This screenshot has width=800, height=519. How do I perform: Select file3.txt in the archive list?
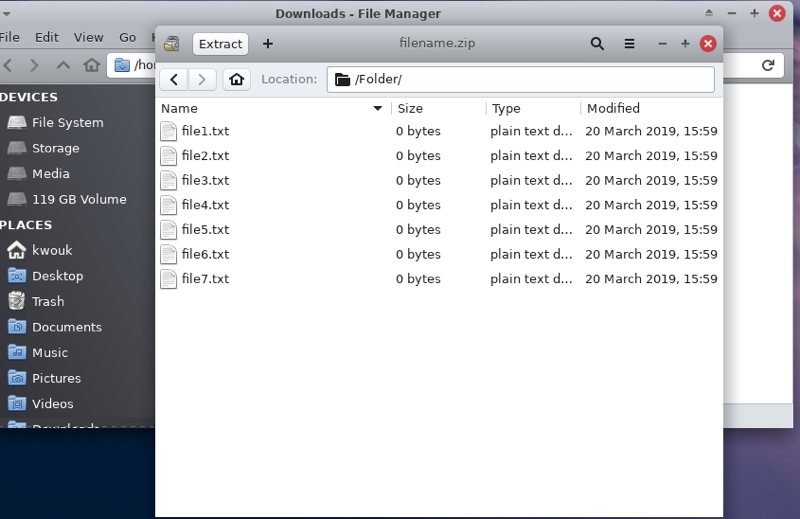click(205, 180)
